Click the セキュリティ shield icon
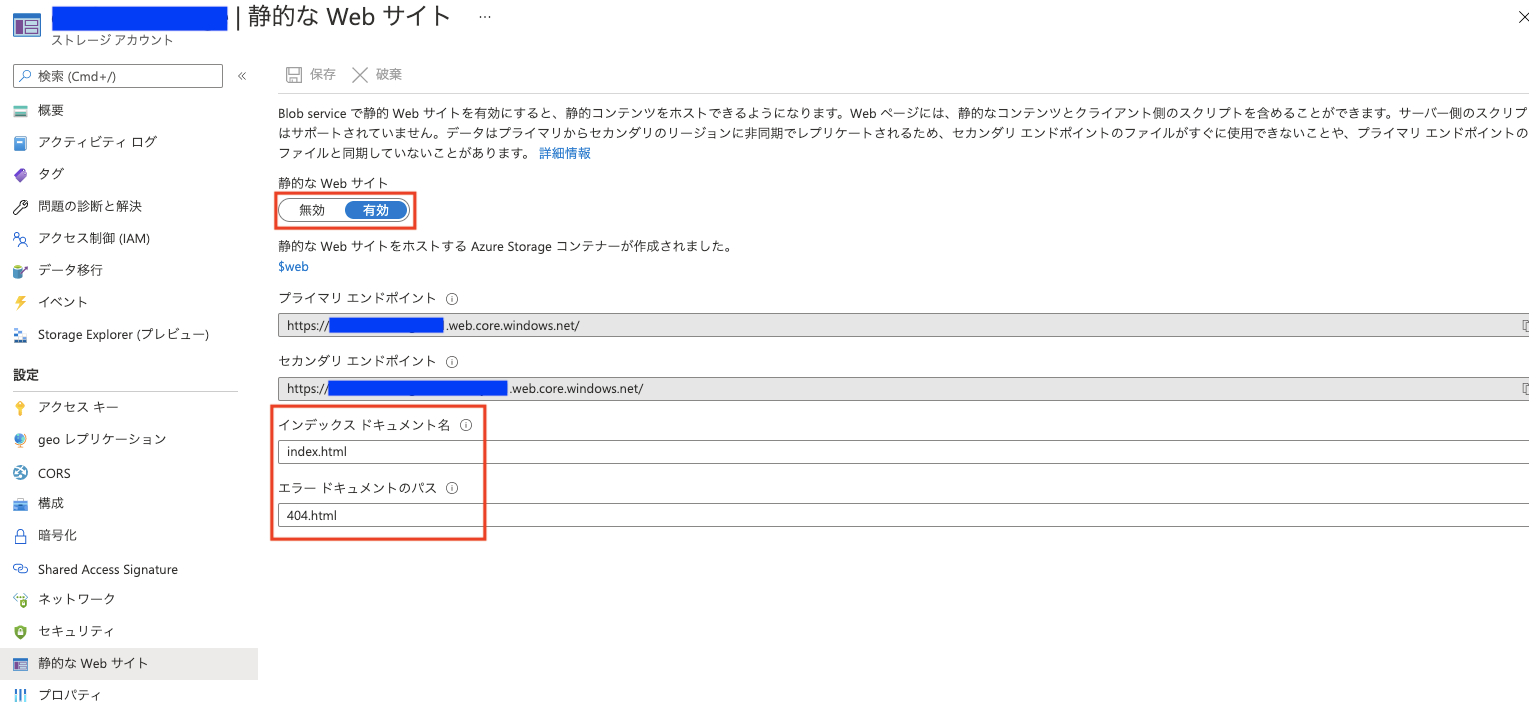 [21, 632]
